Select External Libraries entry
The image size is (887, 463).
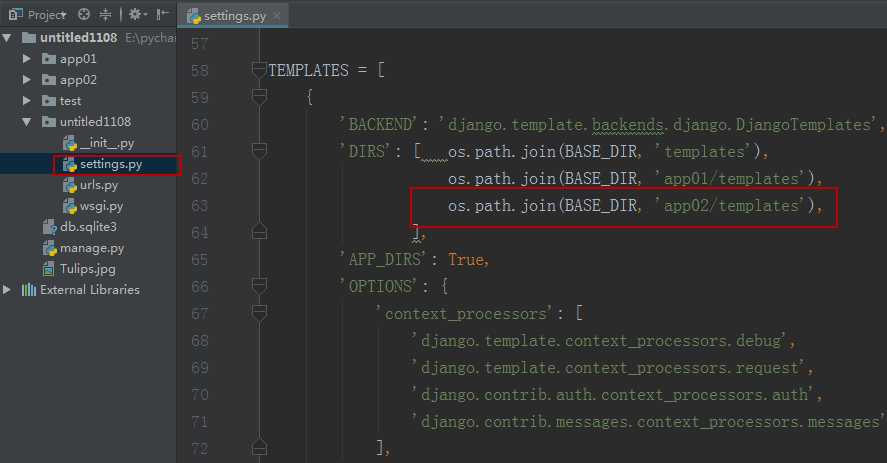pos(90,290)
